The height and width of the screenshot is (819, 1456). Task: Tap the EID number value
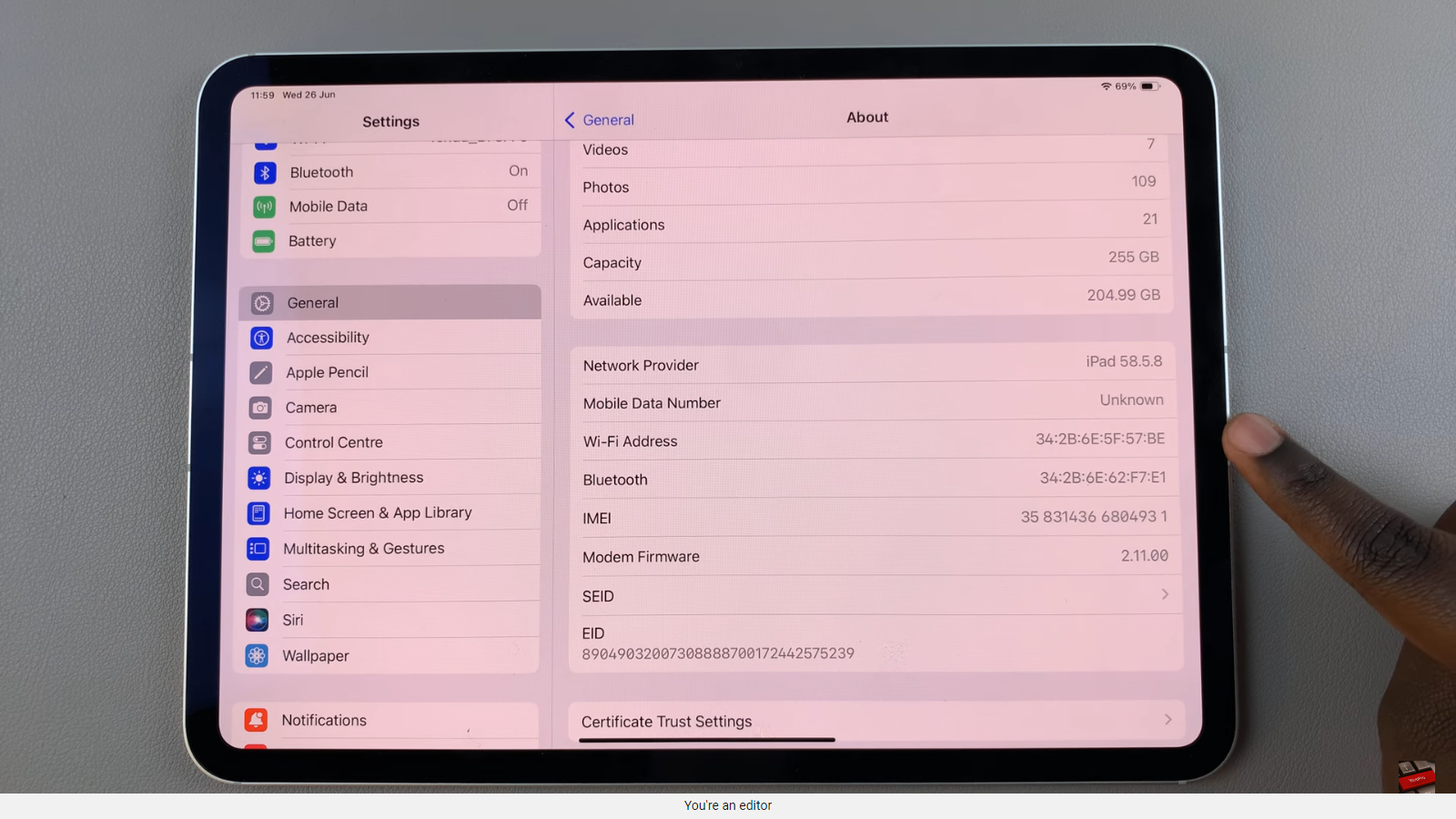pos(718,653)
